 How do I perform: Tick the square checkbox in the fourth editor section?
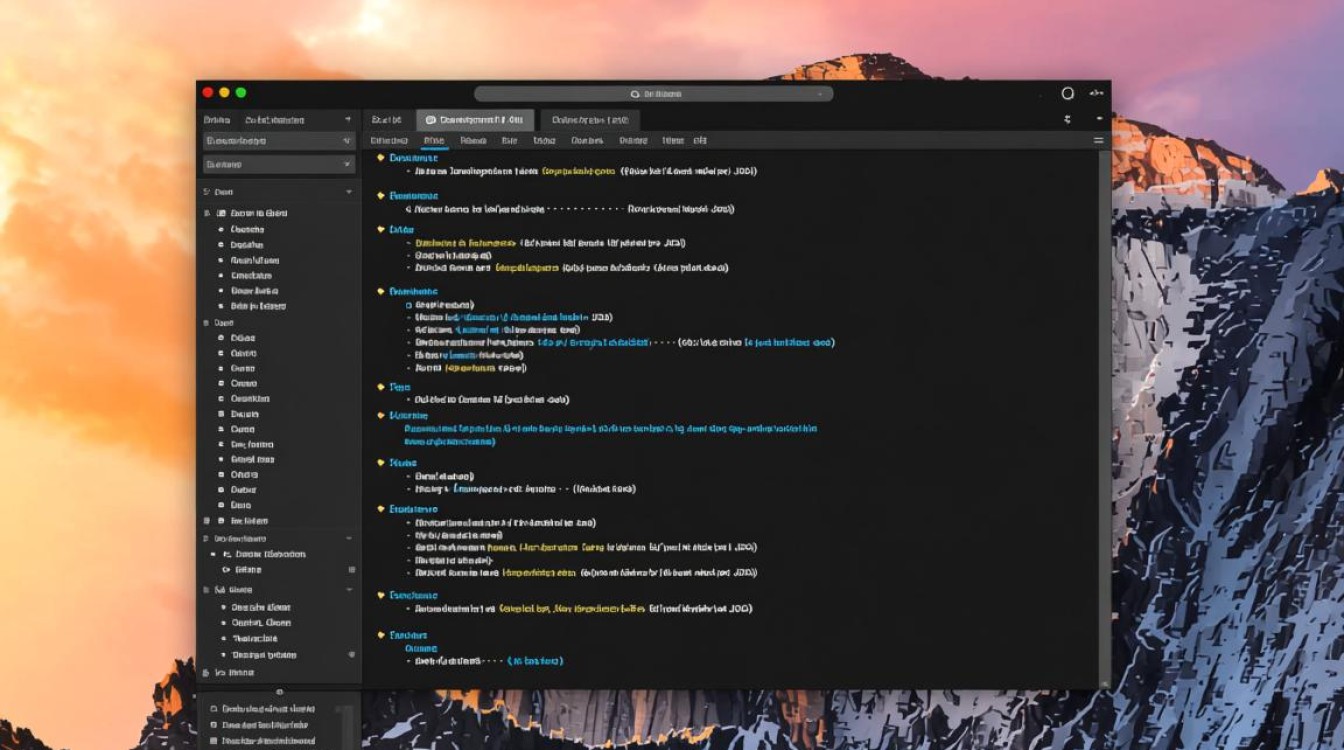[409, 304]
